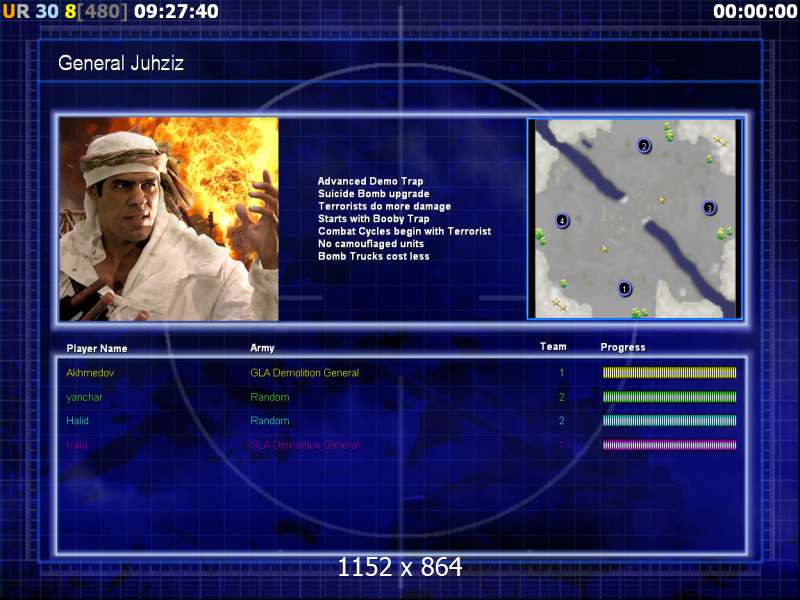The image size is (800, 600).
Task: Select the purple player name halid
Action: pyautogui.click(x=77, y=445)
